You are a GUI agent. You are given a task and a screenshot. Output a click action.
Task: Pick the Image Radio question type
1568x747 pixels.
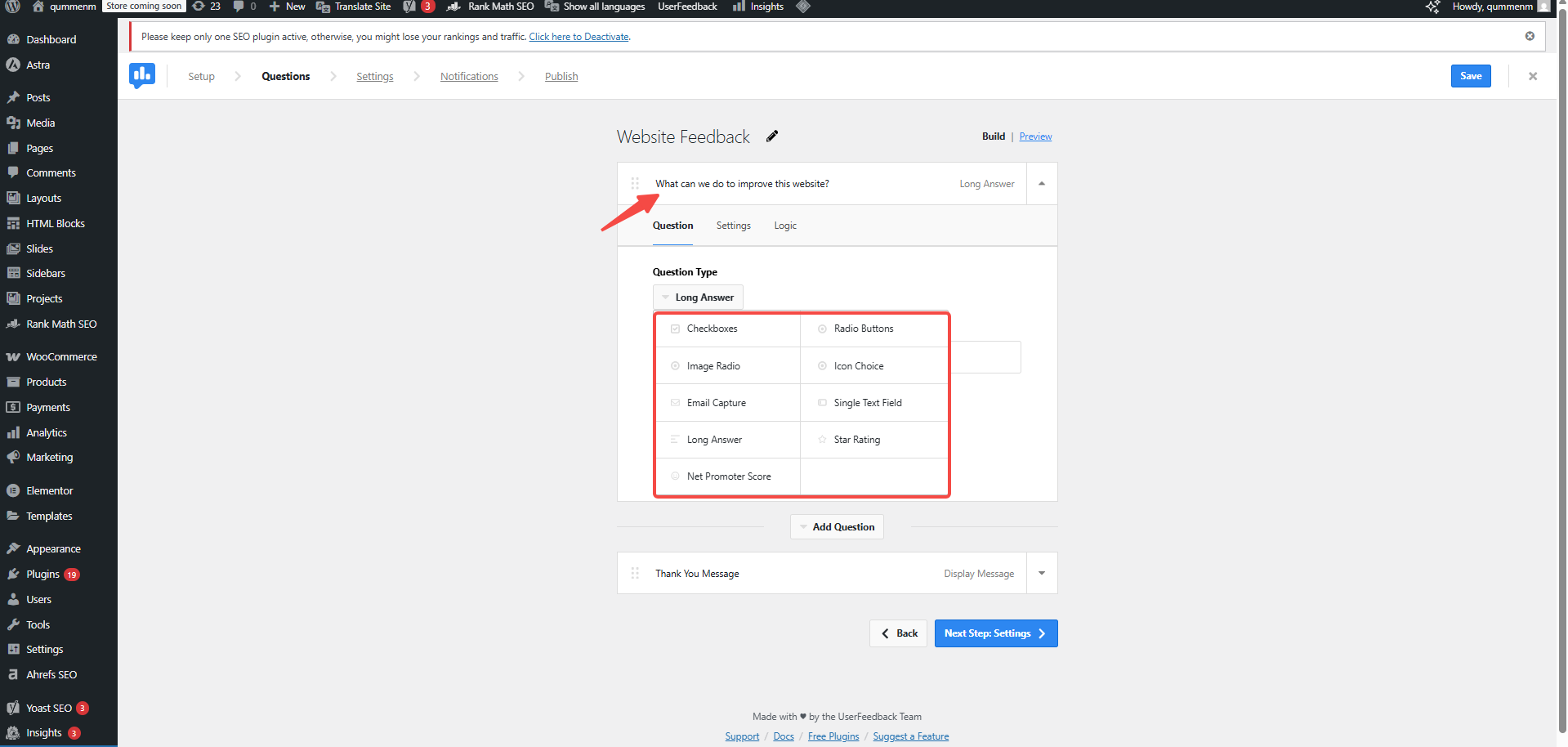click(713, 366)
